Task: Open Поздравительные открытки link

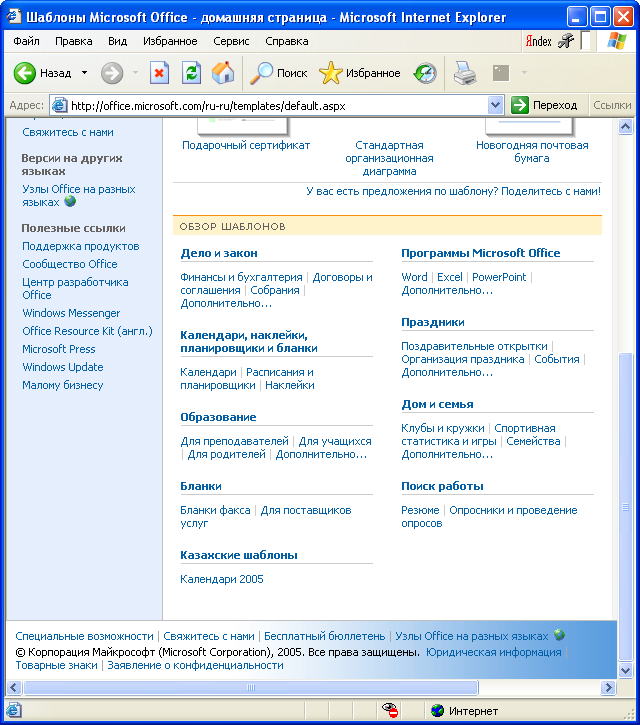Action: coord(474,346)
